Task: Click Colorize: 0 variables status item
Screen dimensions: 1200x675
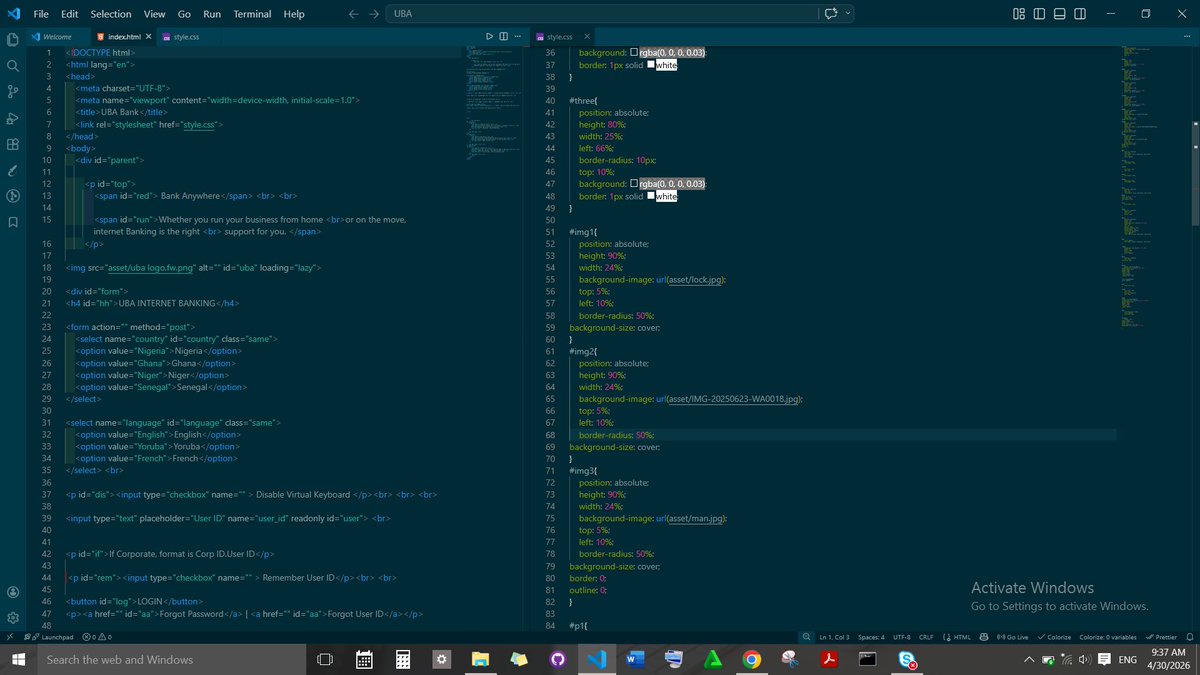Action: [x=1110, y=637]
